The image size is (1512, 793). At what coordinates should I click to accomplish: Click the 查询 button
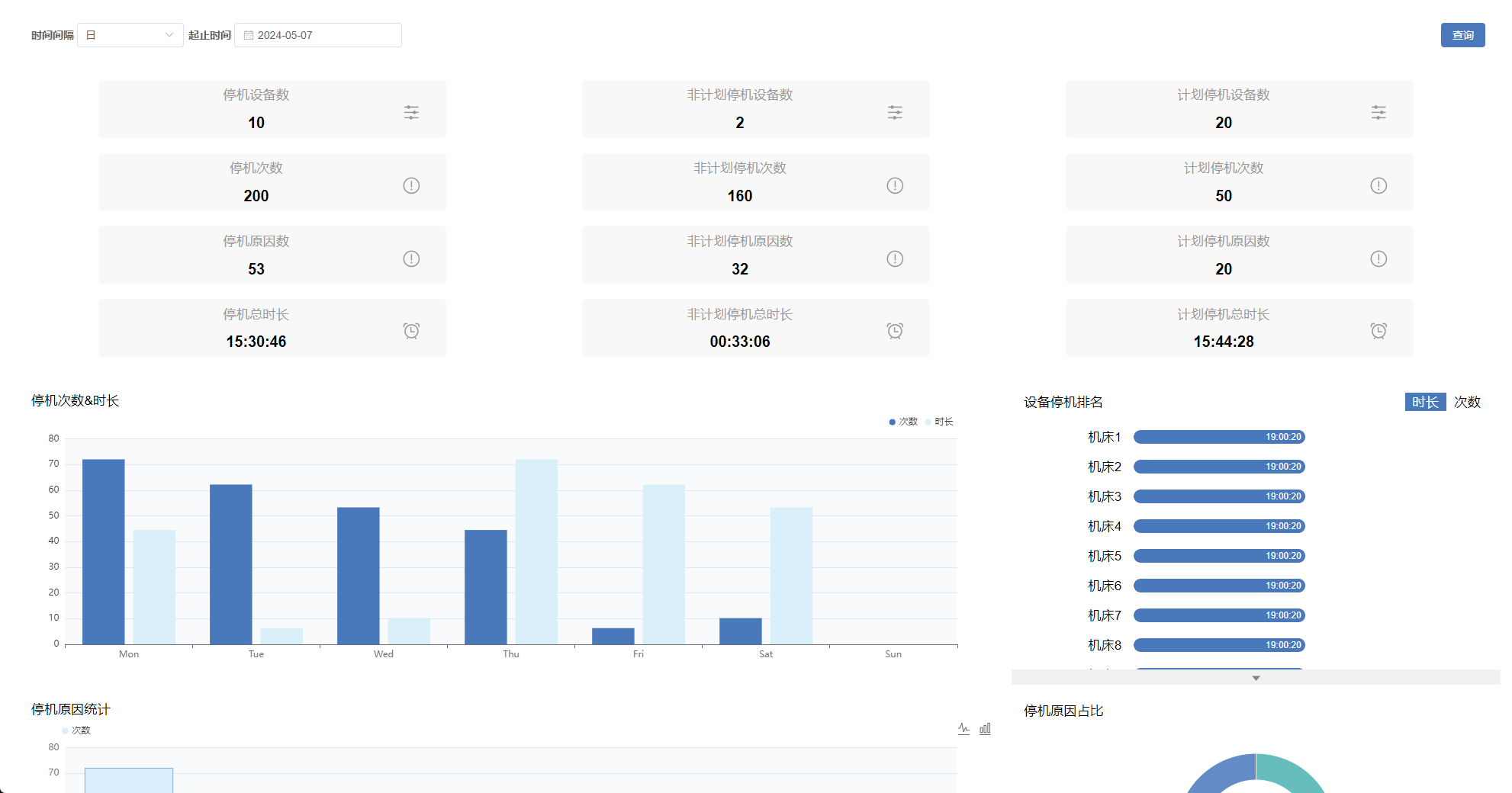(1462, 35)
